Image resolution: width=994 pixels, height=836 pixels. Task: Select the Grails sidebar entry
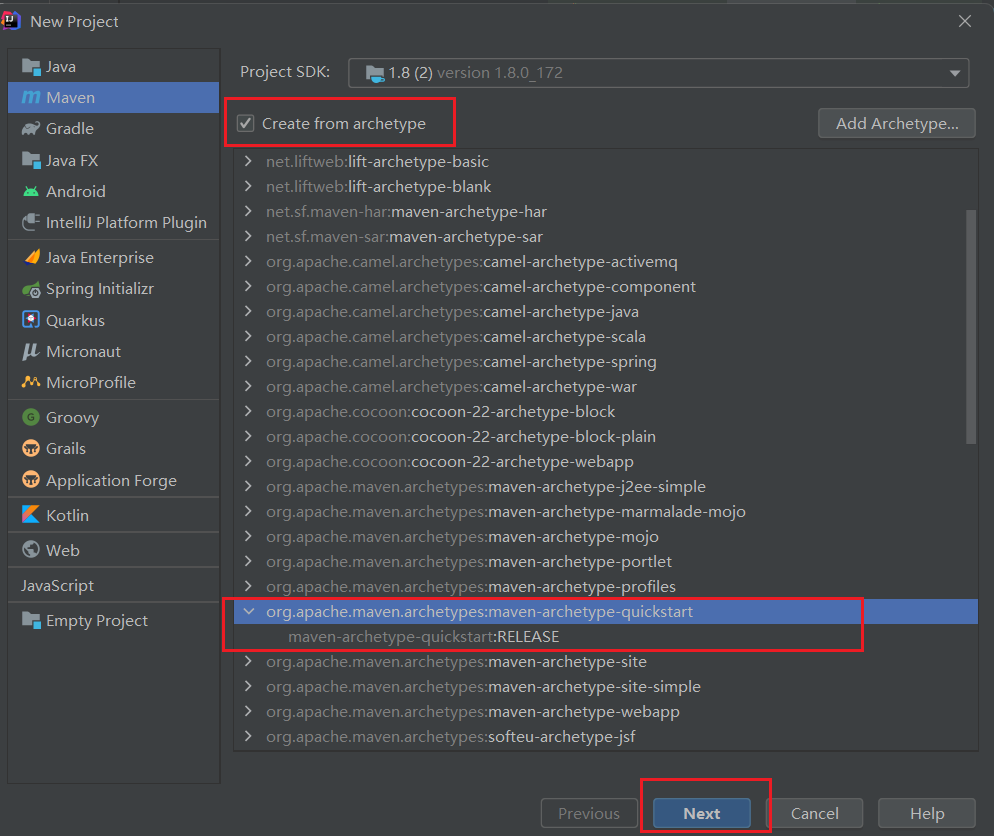click(70, 448)
